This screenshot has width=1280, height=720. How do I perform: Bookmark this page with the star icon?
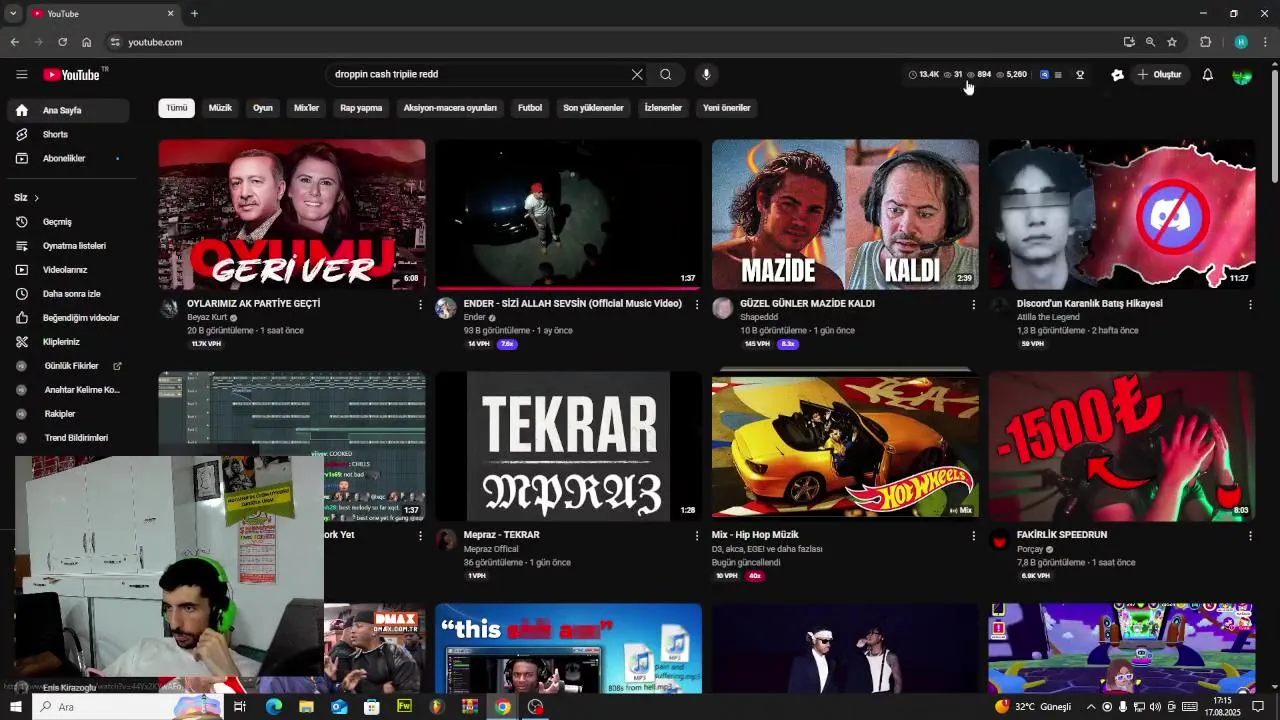[1172, 42]
